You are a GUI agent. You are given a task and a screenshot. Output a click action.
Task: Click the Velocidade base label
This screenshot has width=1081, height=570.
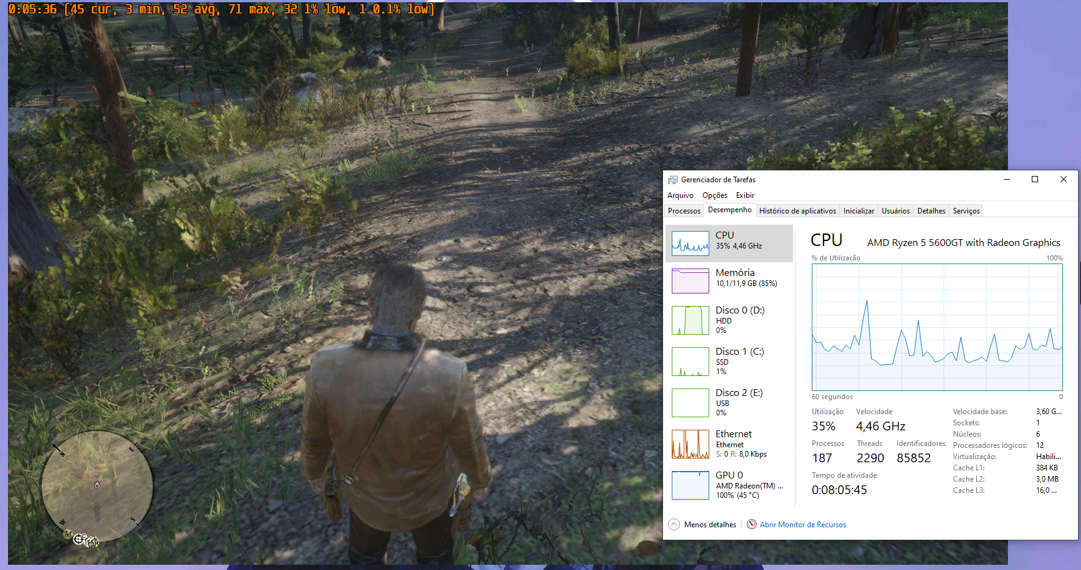(x=980, y=411)
